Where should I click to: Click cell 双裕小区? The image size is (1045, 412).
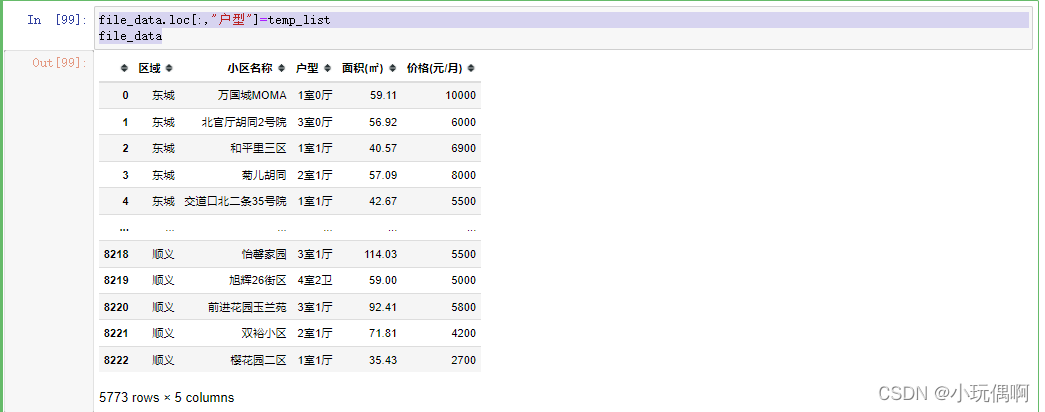[x=264, y=333]
